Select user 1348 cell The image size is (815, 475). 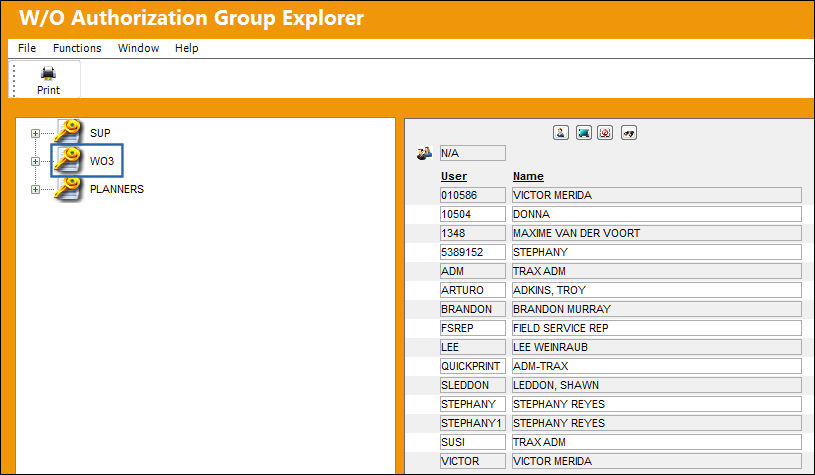pyautogui.click(x=472, y=233)
